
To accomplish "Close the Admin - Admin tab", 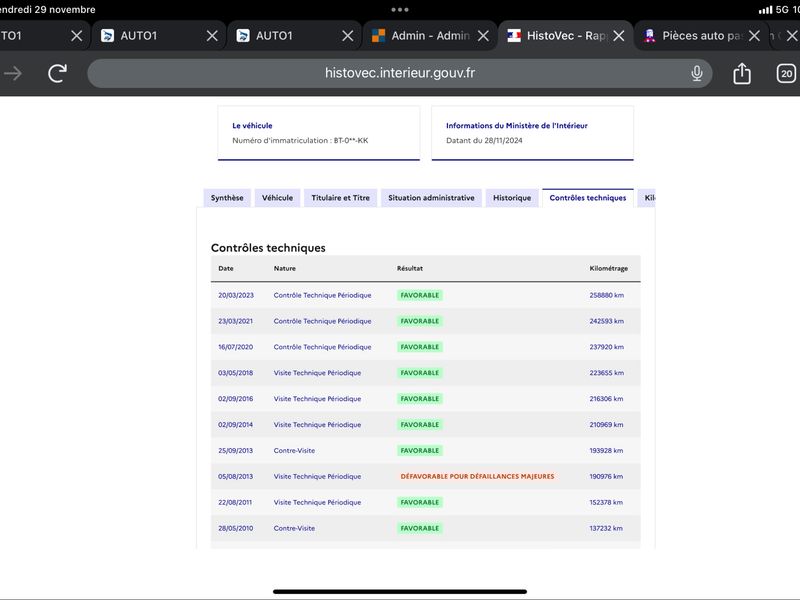I will pos(483,36).
